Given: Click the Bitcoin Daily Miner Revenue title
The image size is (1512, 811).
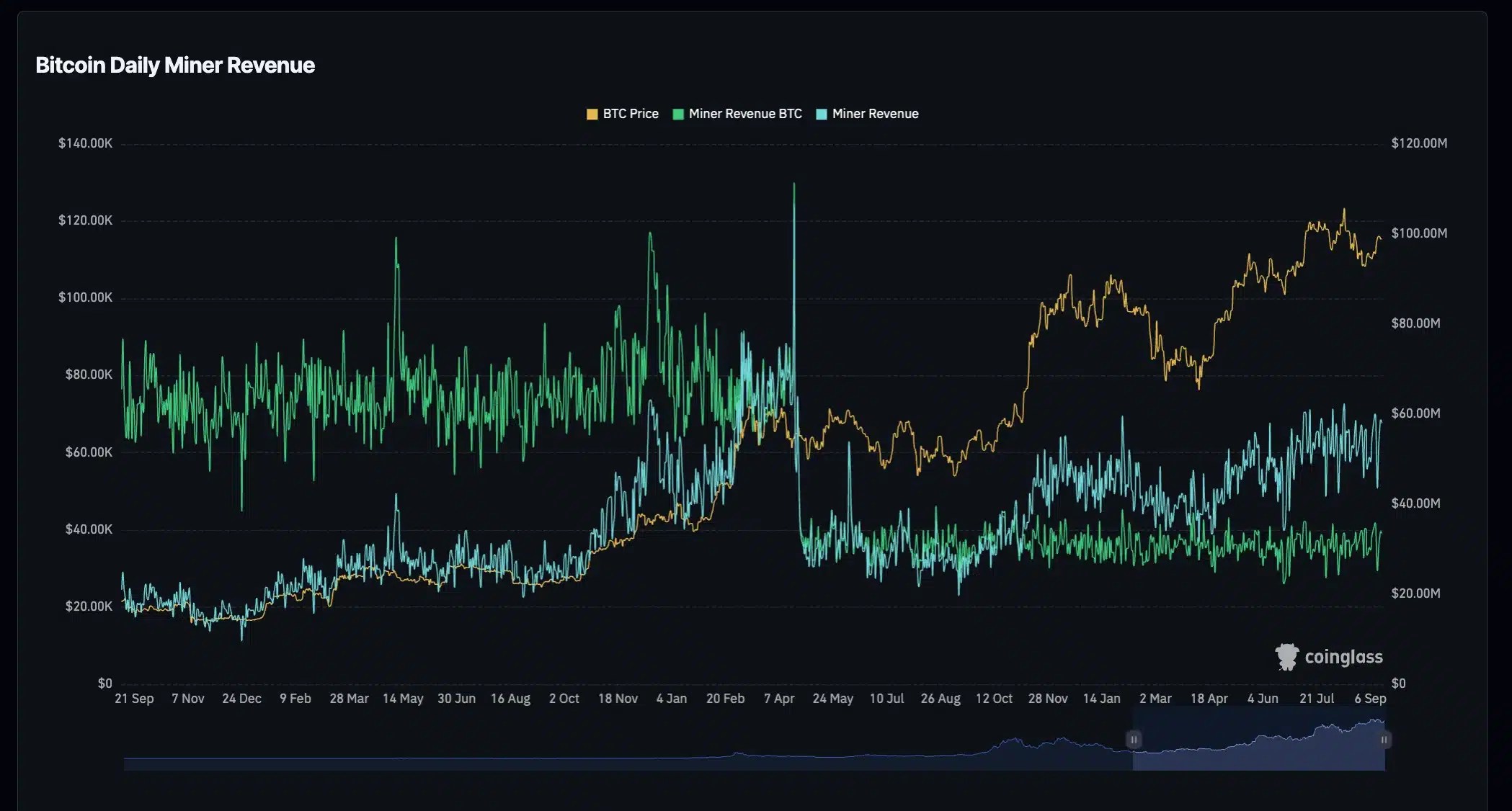Looking at the screenshot, I should [175, 65].
